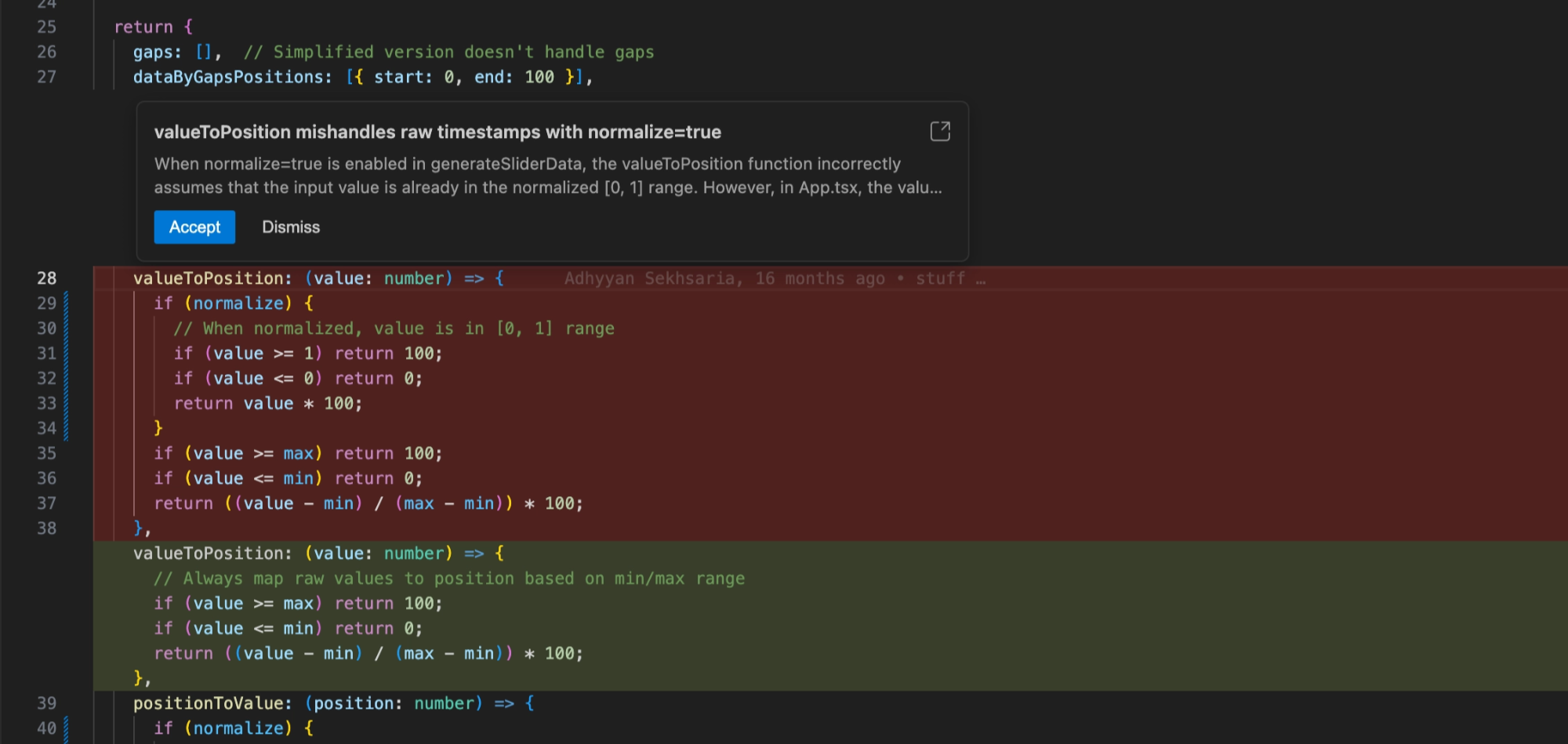Select line number 28 in the gutter
Screen dimensions: 1568x744
[x=47, y=278]
